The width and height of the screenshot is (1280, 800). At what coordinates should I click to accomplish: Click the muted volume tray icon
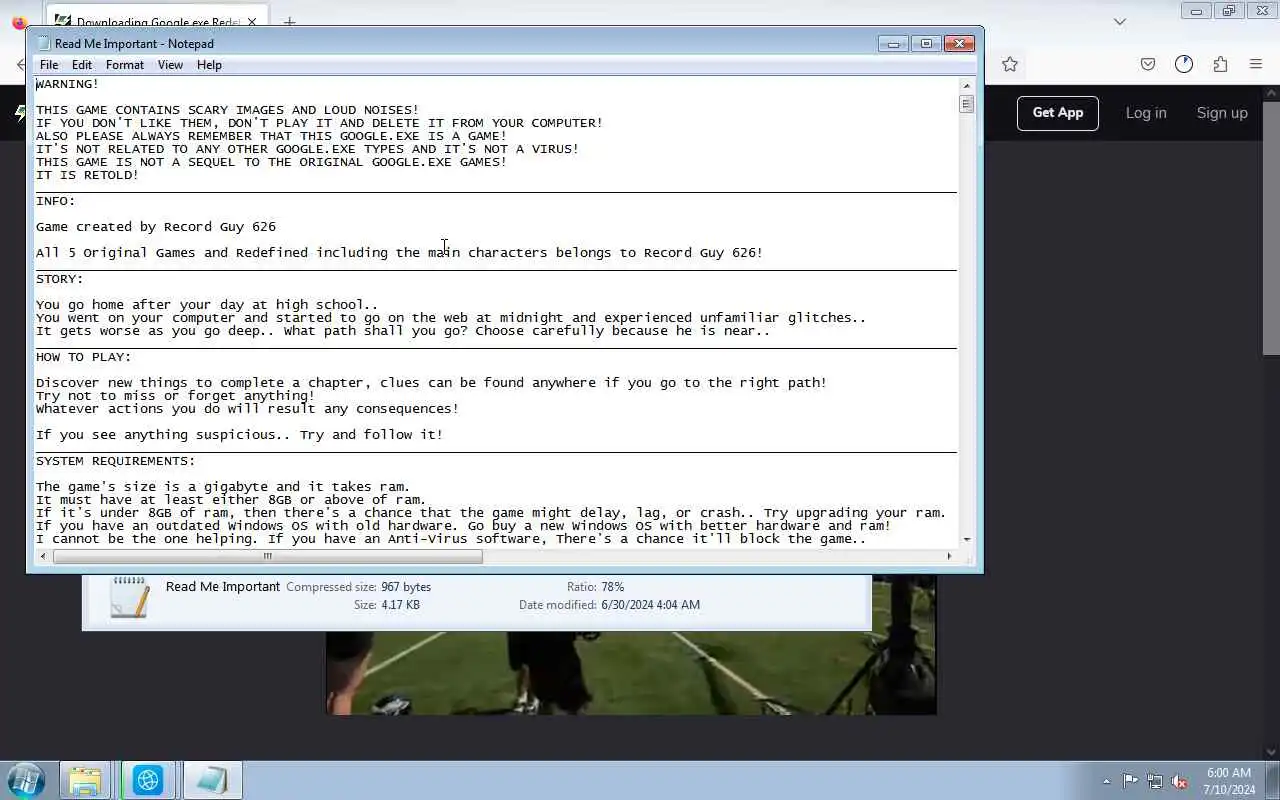click(x=1180, y=781)
